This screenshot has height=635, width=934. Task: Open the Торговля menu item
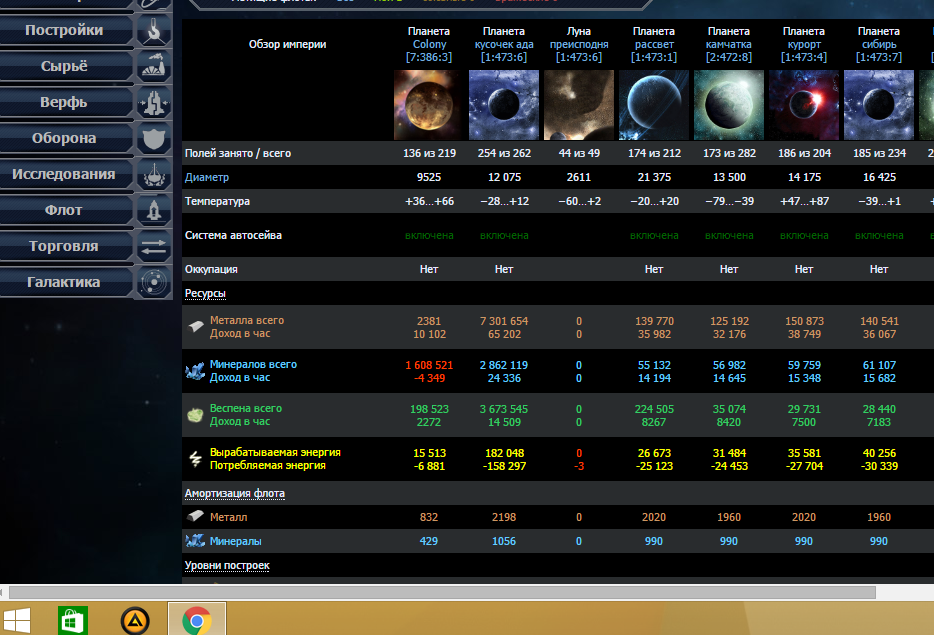(x=64, y=246)
